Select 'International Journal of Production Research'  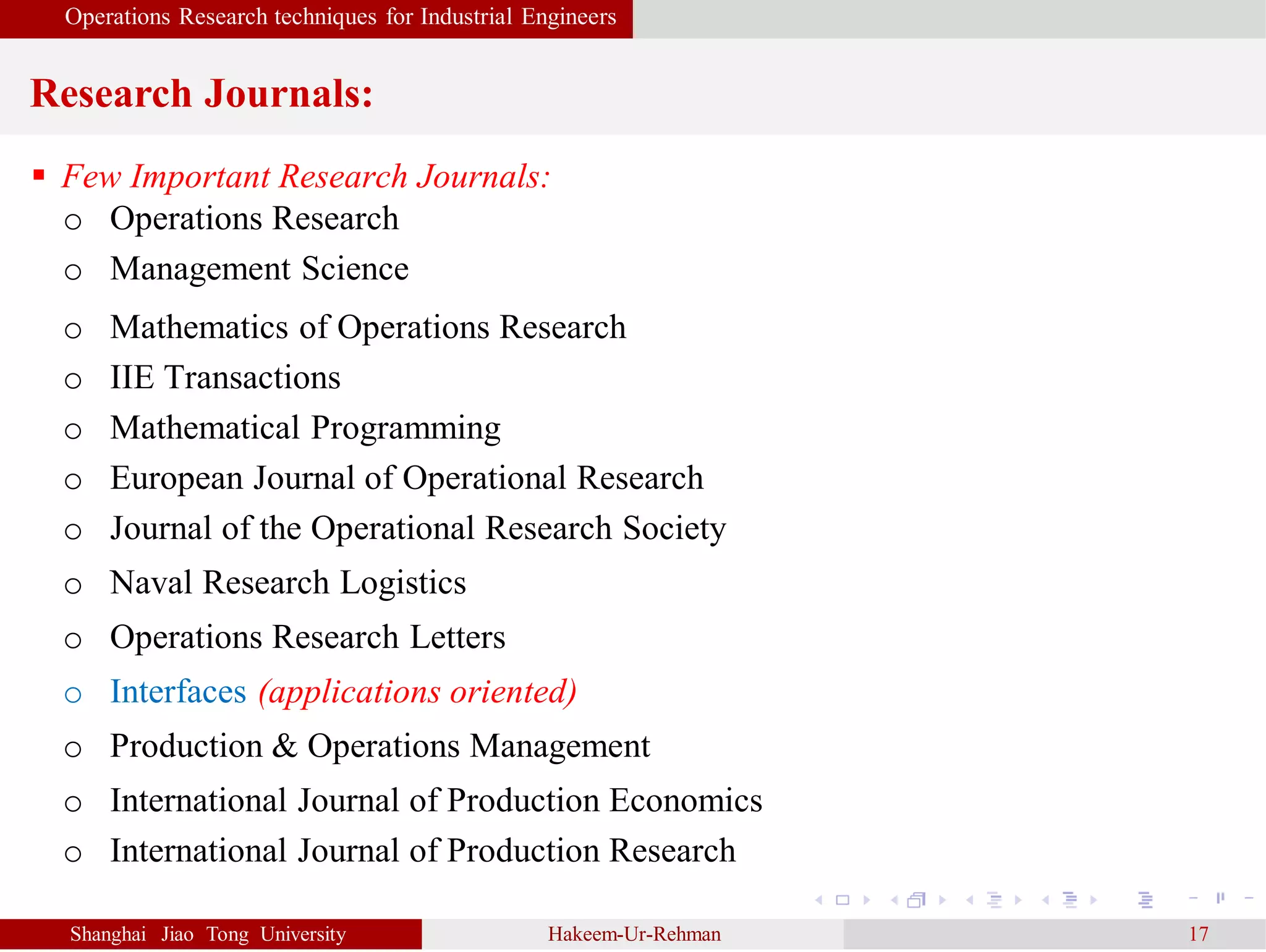pyautogui.click(x=423, y=851)
